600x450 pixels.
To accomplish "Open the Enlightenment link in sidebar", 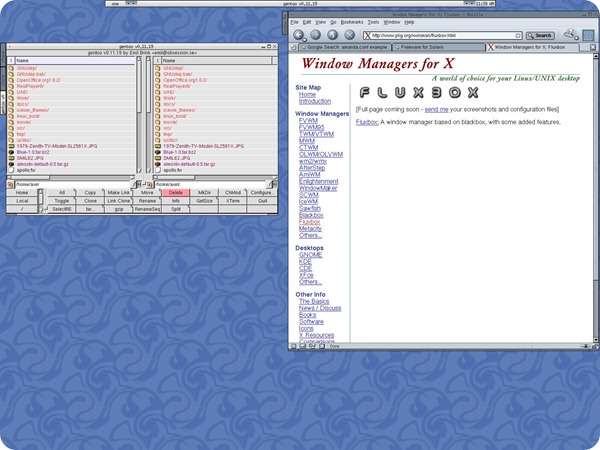I will click(319, 181).
